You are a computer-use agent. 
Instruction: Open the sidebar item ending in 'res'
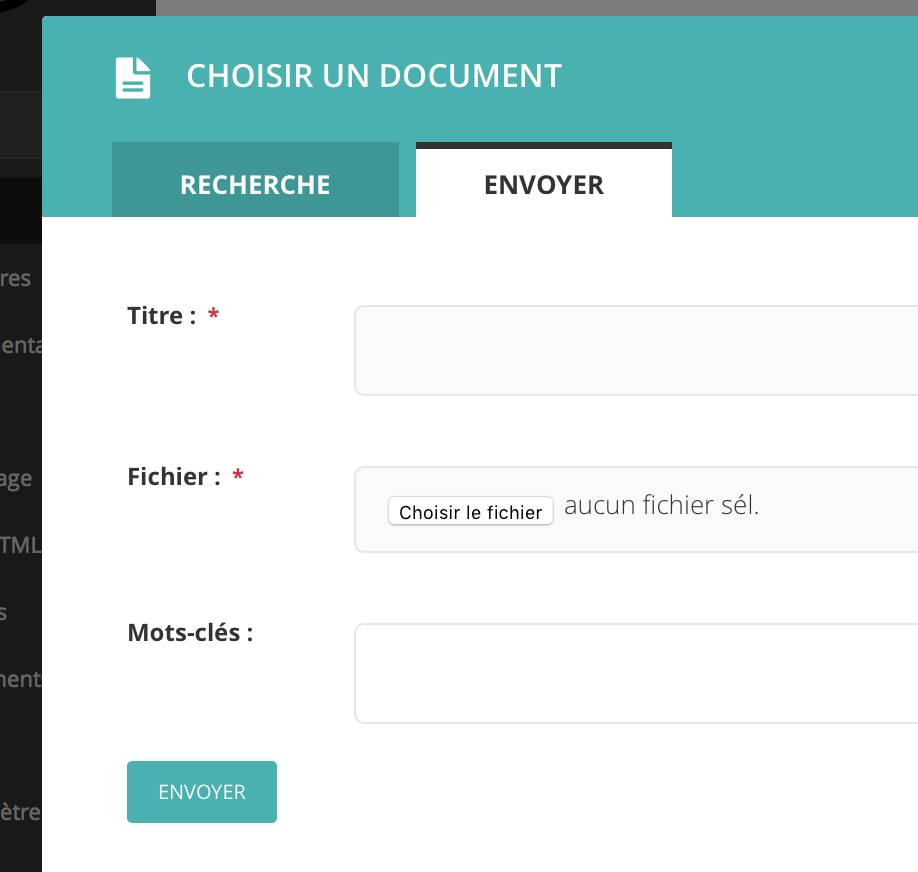coord(17,278)
